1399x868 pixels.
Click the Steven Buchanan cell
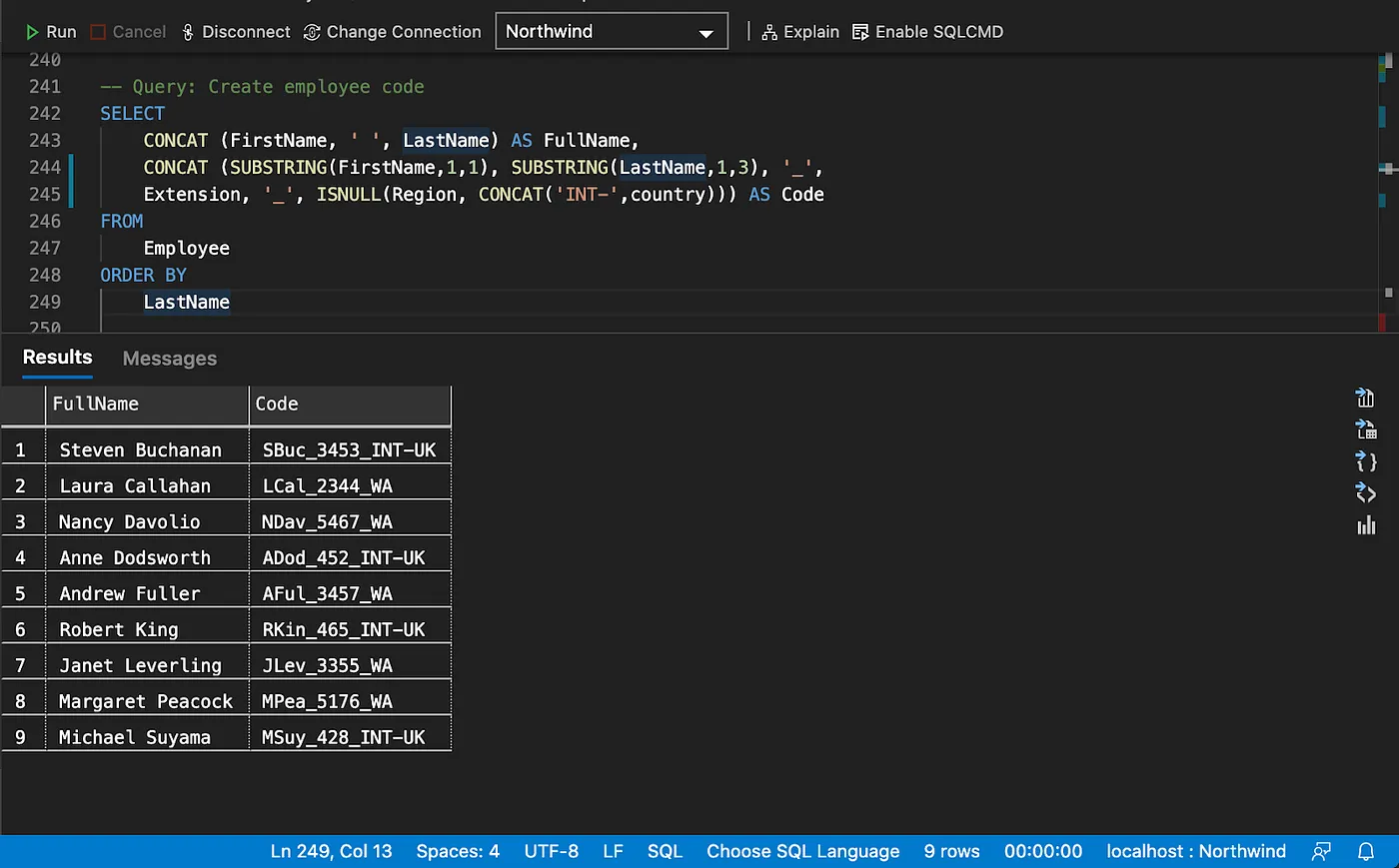[147, 450]
